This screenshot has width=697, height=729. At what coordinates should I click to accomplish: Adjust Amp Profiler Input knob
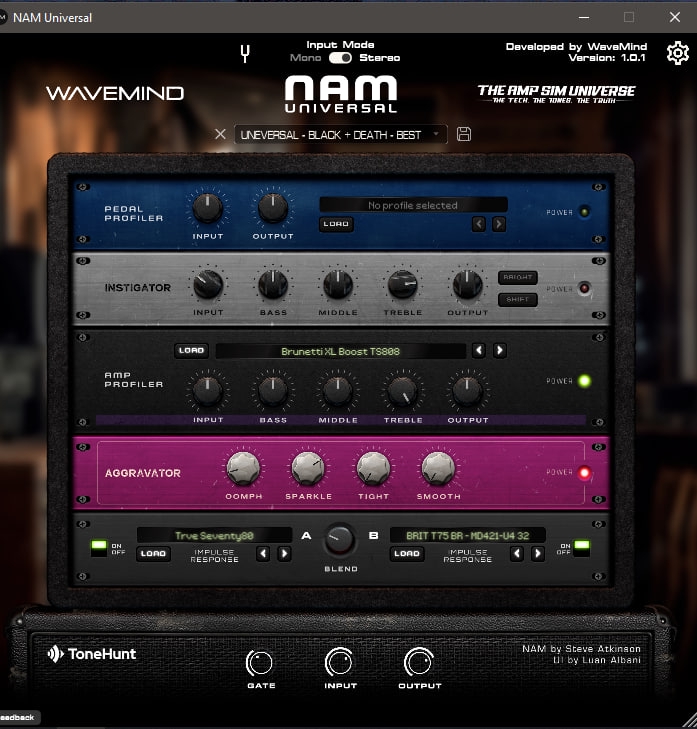(x=207, y=391)
